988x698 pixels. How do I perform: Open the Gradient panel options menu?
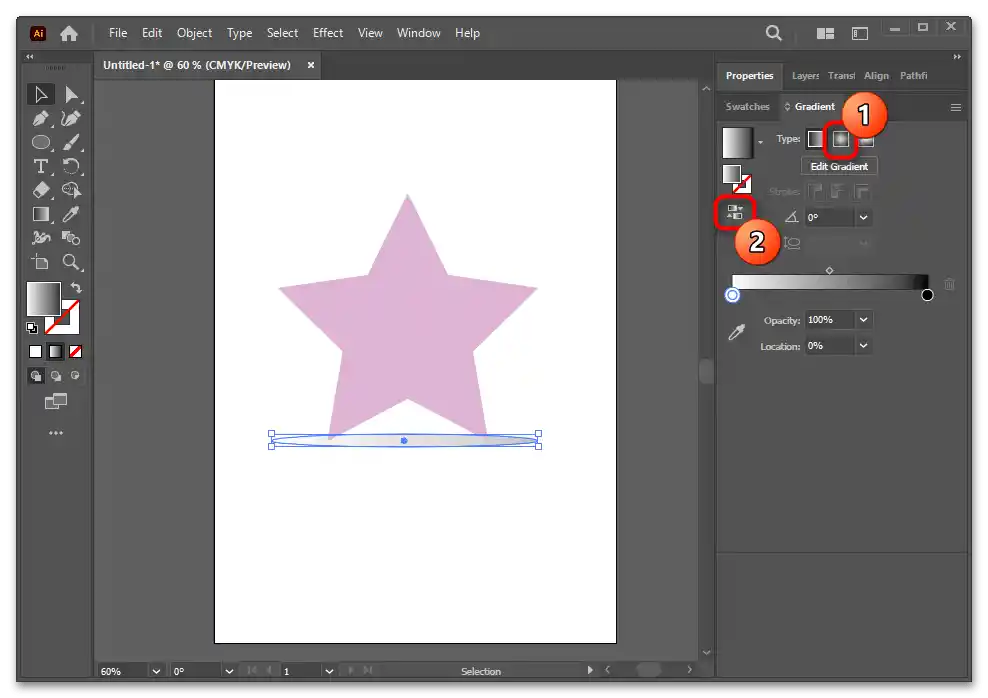click(x=955, y=107)
